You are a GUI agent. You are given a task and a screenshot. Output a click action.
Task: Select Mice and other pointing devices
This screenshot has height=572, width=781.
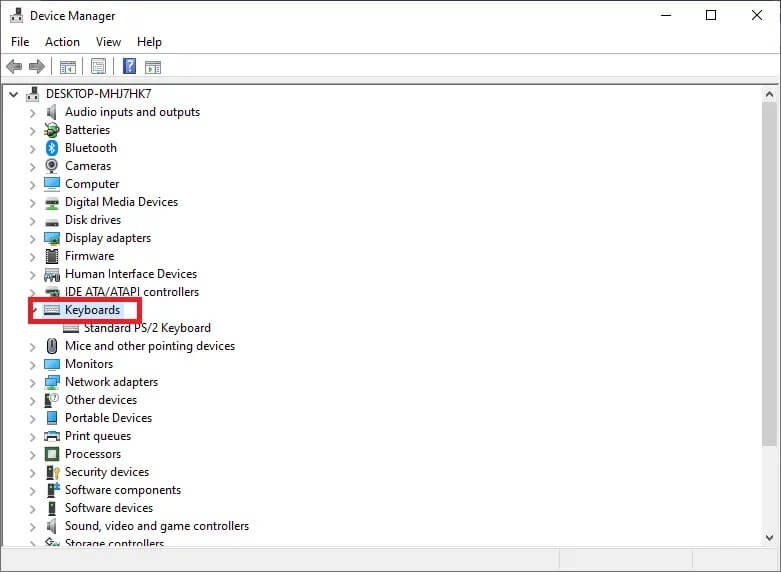click(150, 346)
